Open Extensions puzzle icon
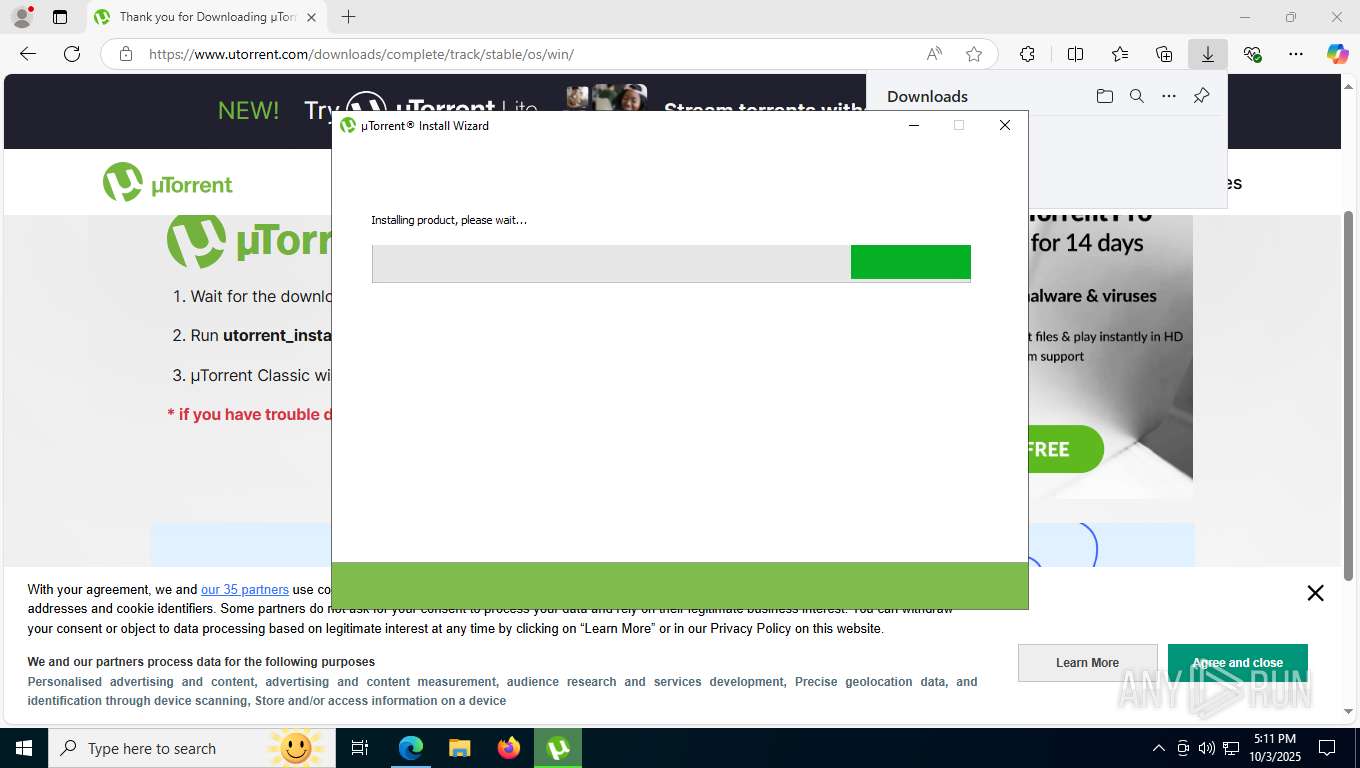The image size is (1360, 768). (1027, 54)
